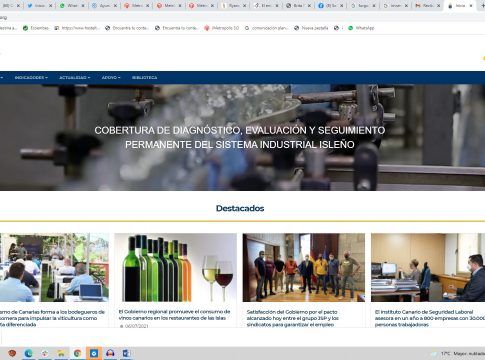Open the office with monitors thumbnail
Image resolution: width=485 pixels, height=360 pixels.
428,267
